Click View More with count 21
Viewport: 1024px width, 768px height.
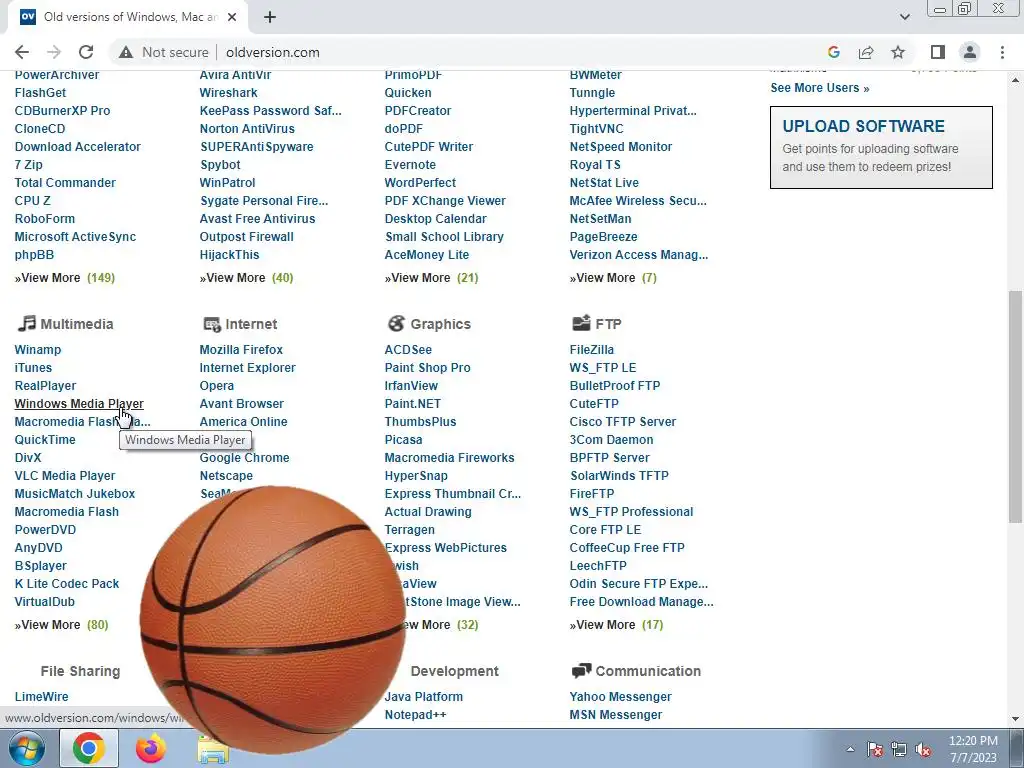(432, 278)
